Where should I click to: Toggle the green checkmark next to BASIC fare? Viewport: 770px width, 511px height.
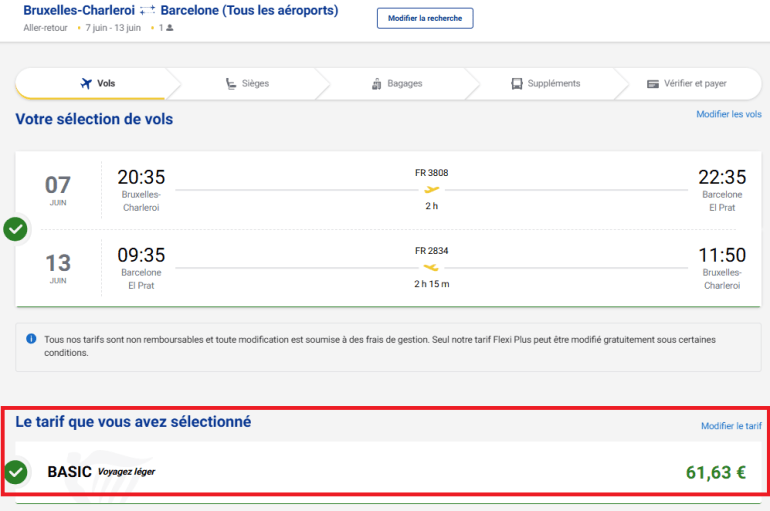coord(15,471)
